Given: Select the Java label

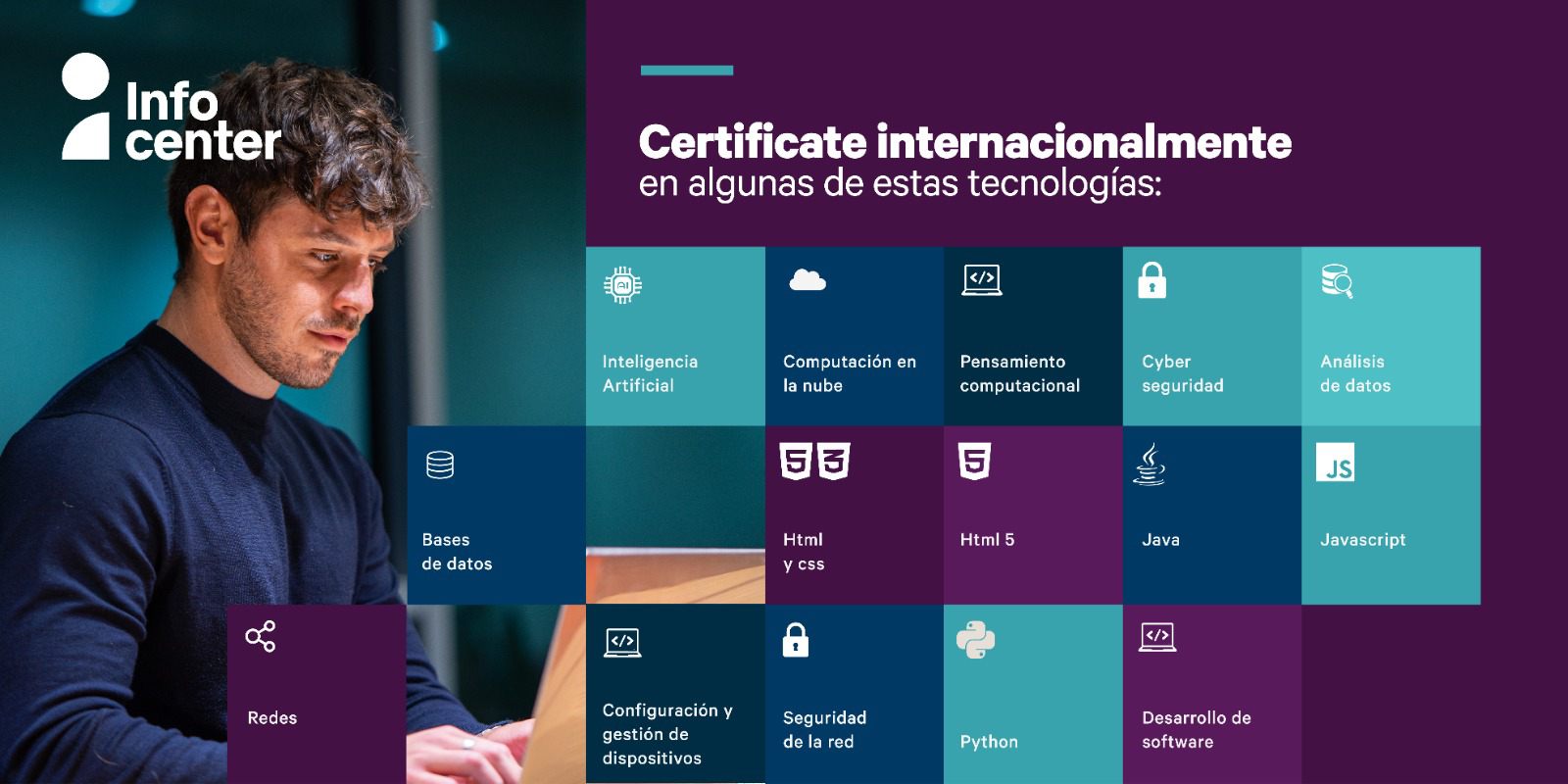Looking at the screenshot, I should pyautogui.click(x=1160, y=540).
